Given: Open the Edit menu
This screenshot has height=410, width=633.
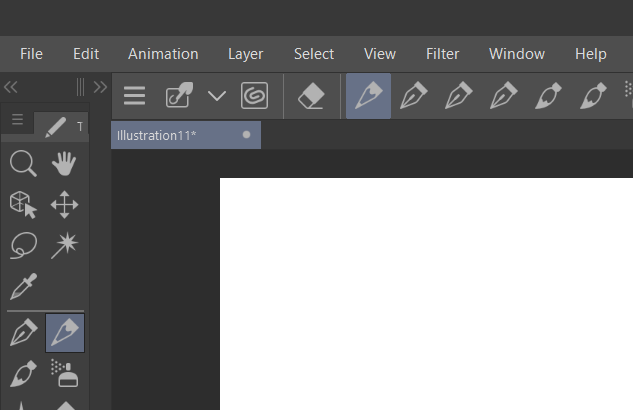Looking at the screenshot, I should click(x=86, y=54).
